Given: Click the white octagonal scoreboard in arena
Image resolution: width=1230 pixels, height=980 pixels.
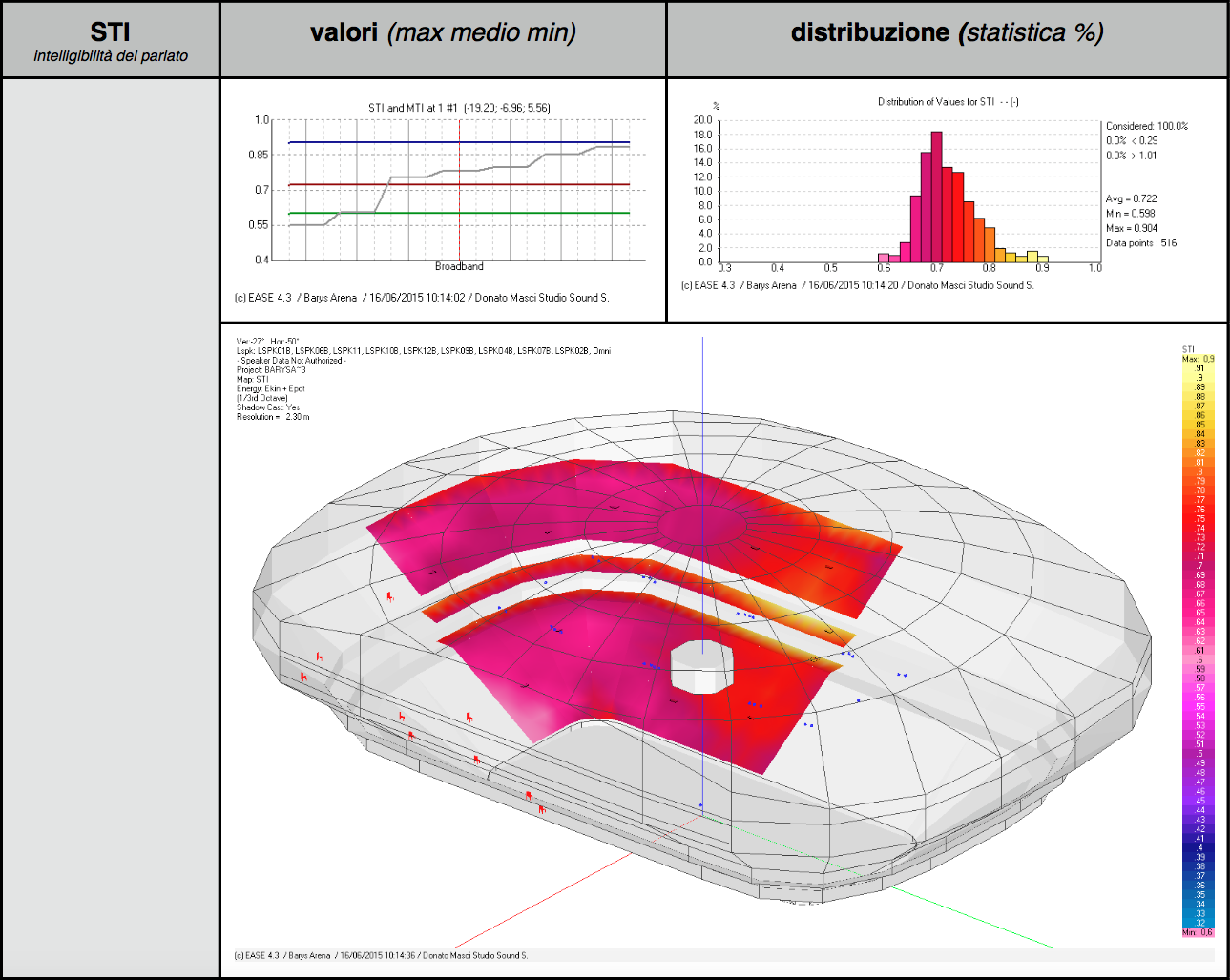Looking at the screenshot, I should pyautogui.click(x=701, y=666).
